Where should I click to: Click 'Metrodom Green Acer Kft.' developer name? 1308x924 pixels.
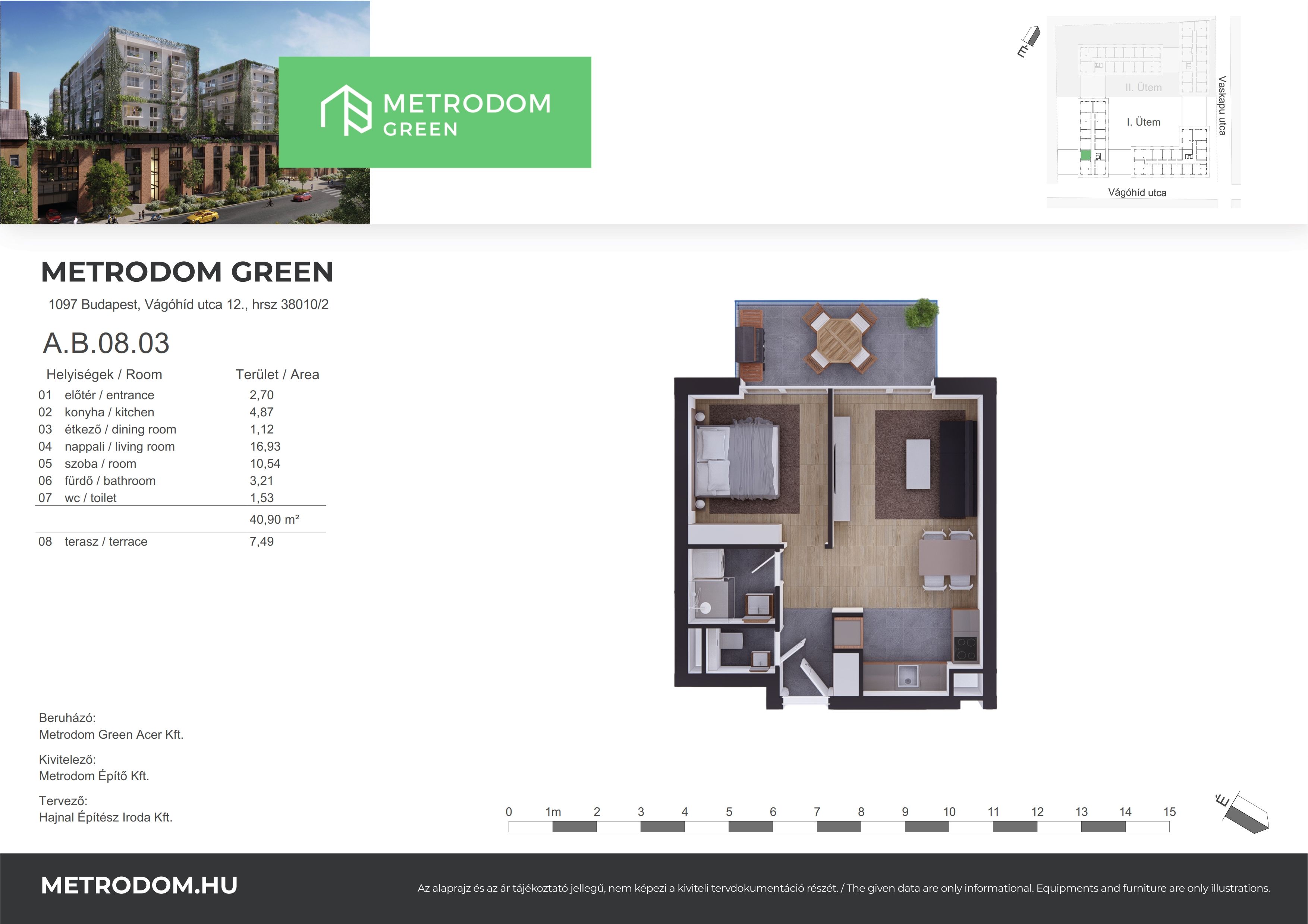111,734
